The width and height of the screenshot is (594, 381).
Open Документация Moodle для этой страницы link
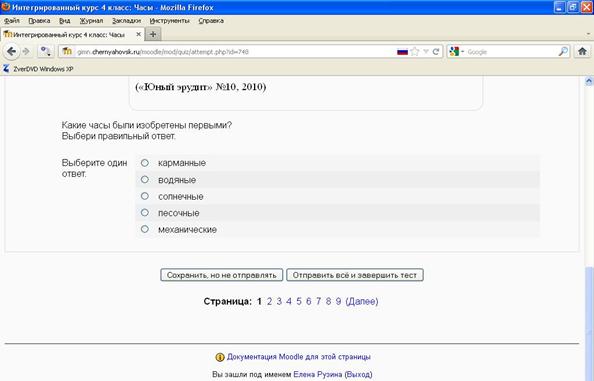(x=299, y=357)
